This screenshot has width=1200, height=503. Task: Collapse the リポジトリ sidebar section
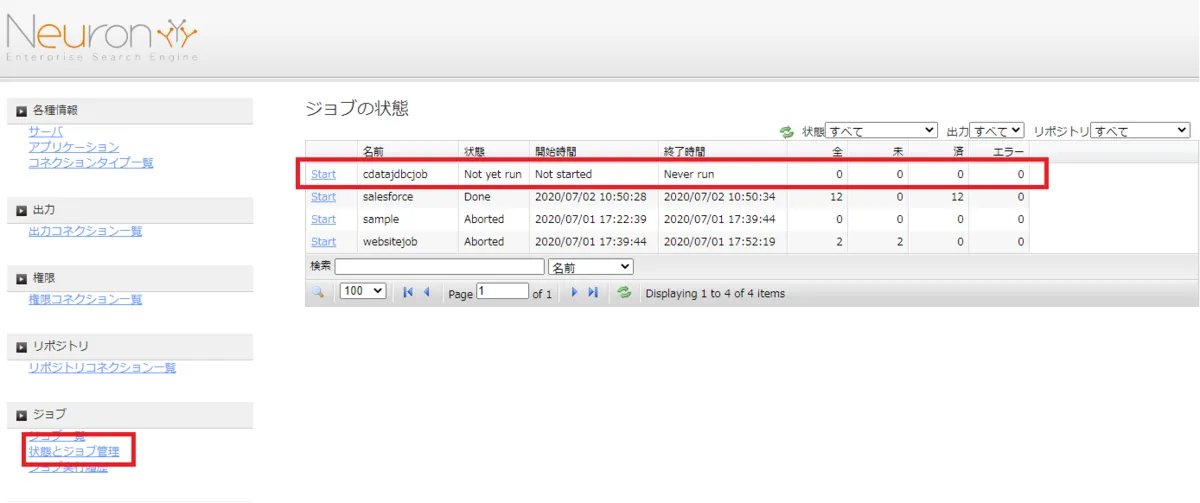[x=21, y=347]
